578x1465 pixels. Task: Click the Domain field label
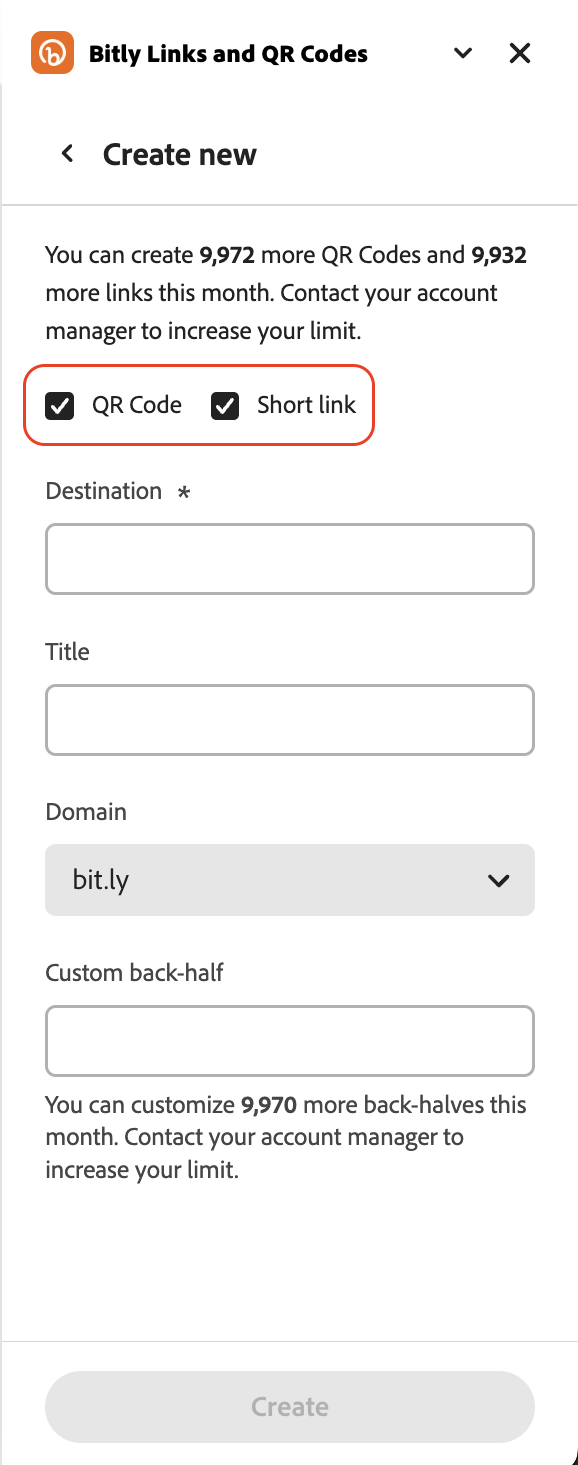(x=86, y=811)
